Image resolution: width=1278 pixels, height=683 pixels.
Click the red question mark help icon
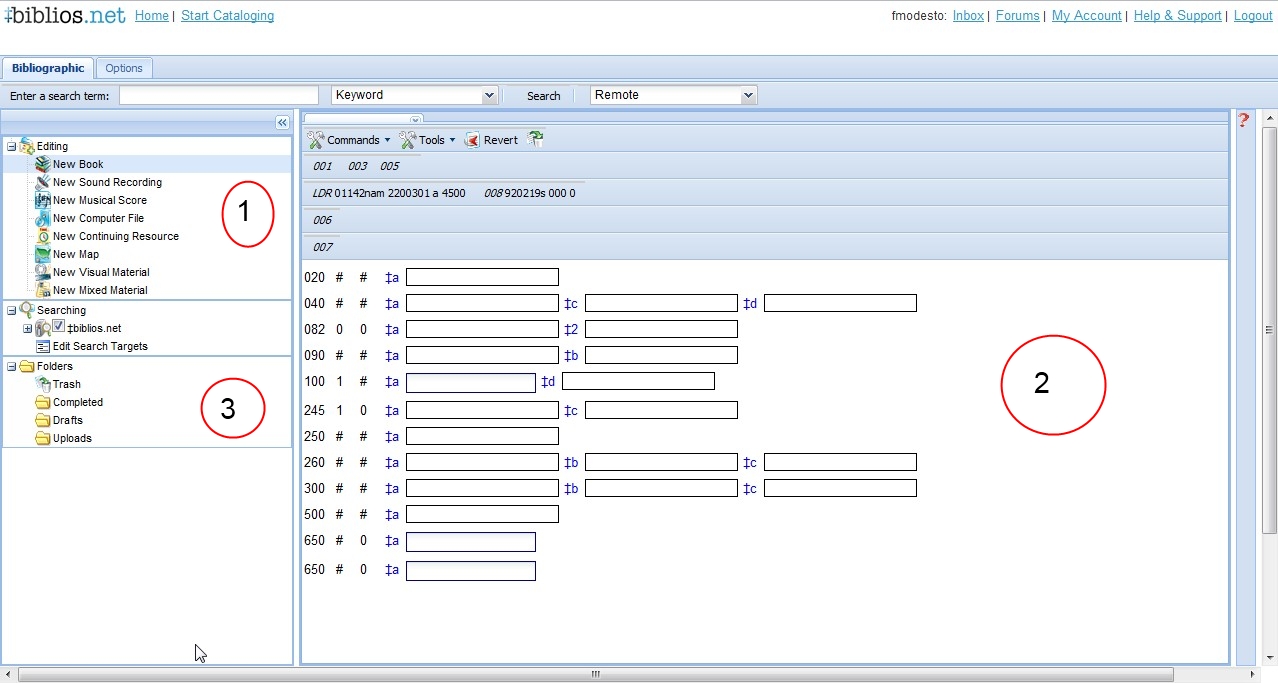click(x=1244, y=120)
